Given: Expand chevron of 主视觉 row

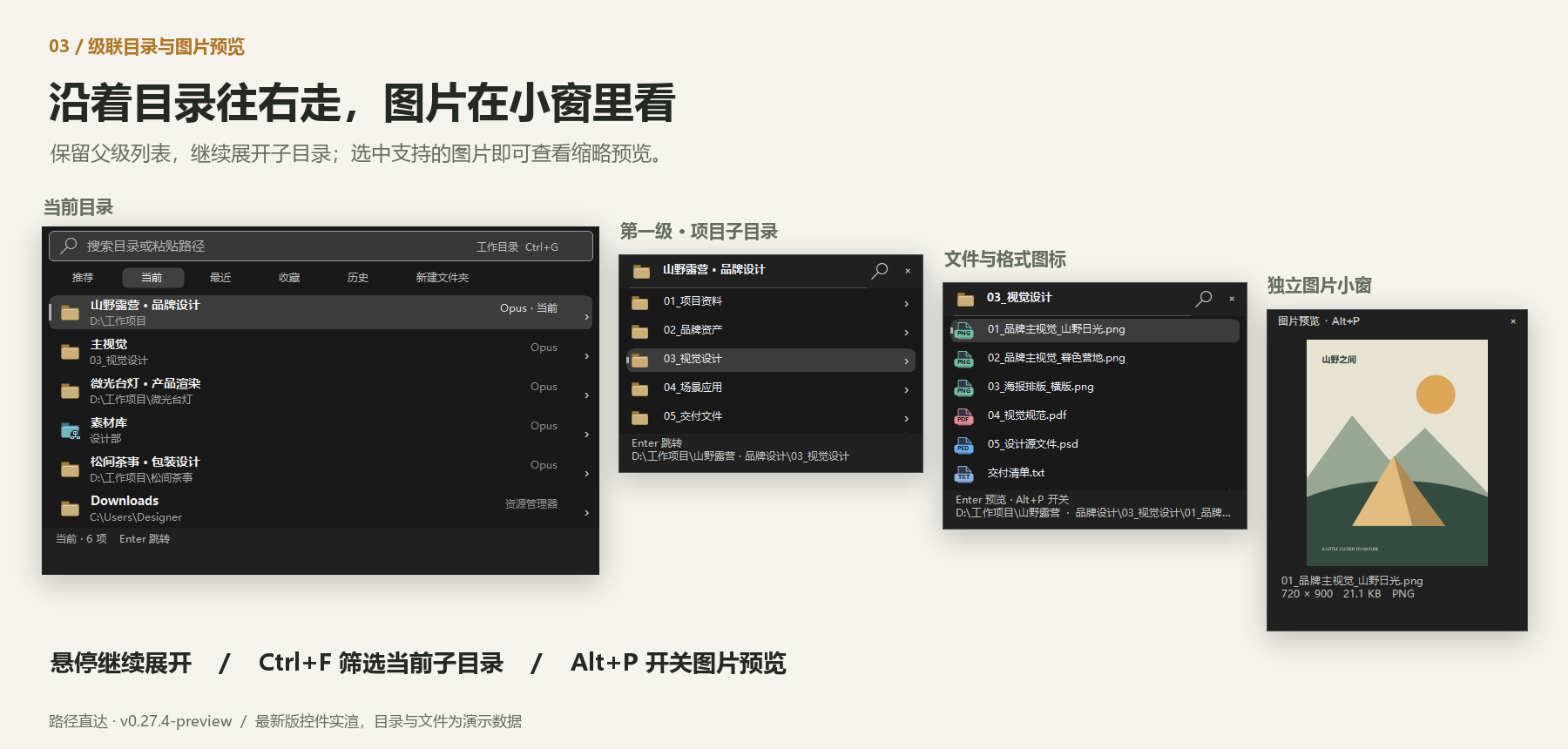Looking at the screenshot, I should tap(586, 356).
